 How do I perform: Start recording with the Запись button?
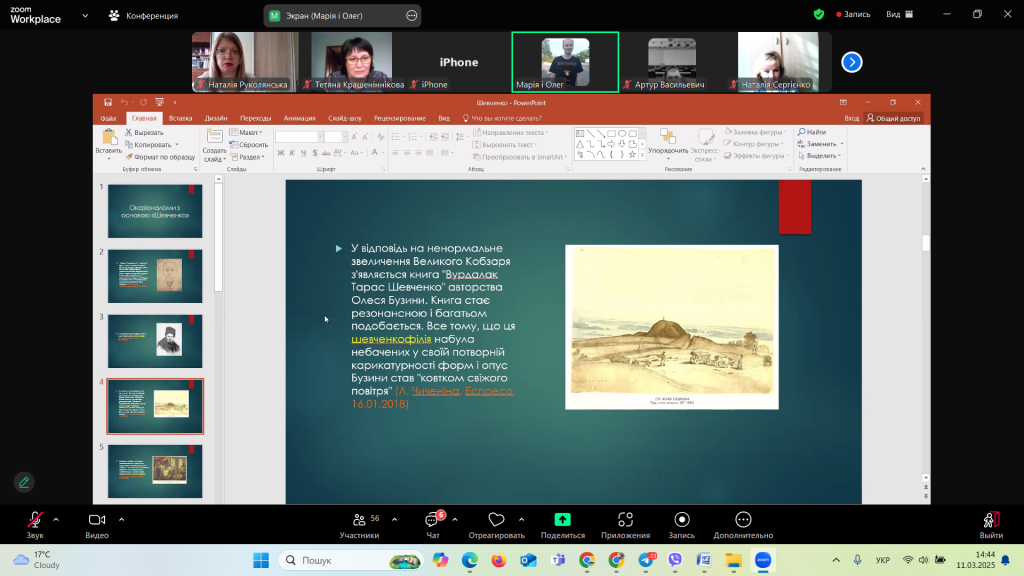(682, 520)
